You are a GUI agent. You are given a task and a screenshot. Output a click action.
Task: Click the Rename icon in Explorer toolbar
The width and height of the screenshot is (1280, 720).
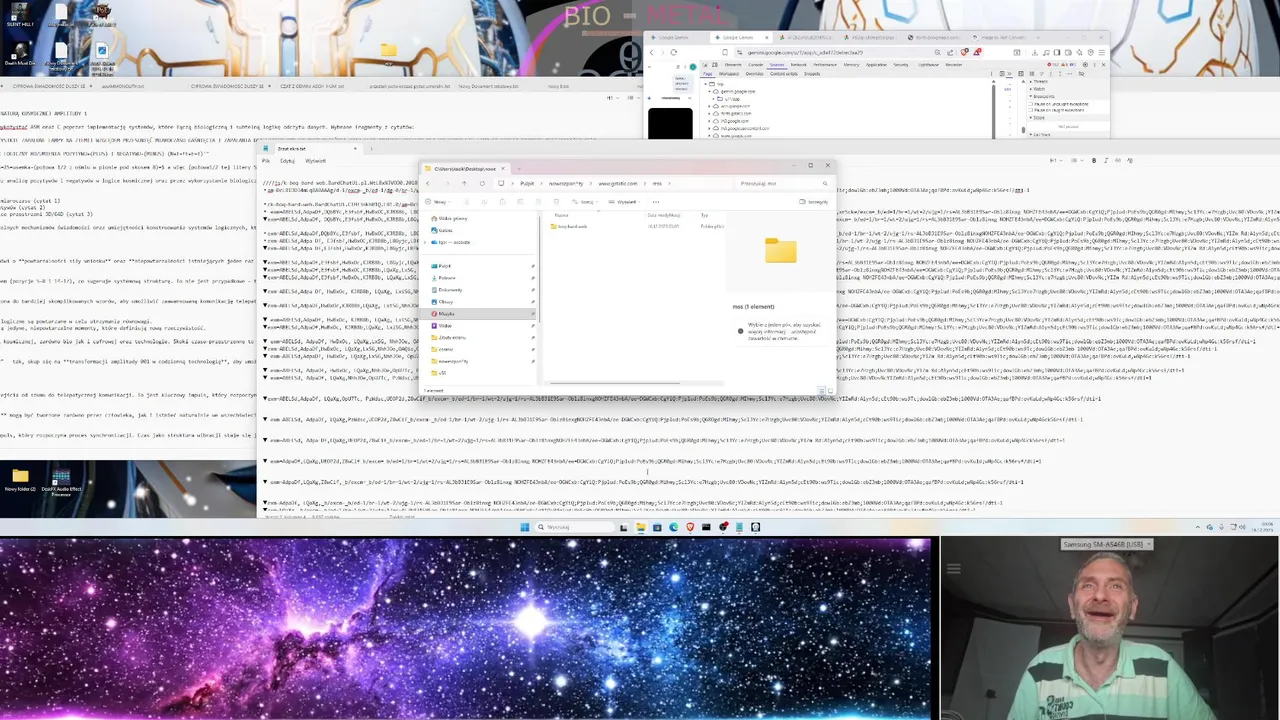[520, 202]
